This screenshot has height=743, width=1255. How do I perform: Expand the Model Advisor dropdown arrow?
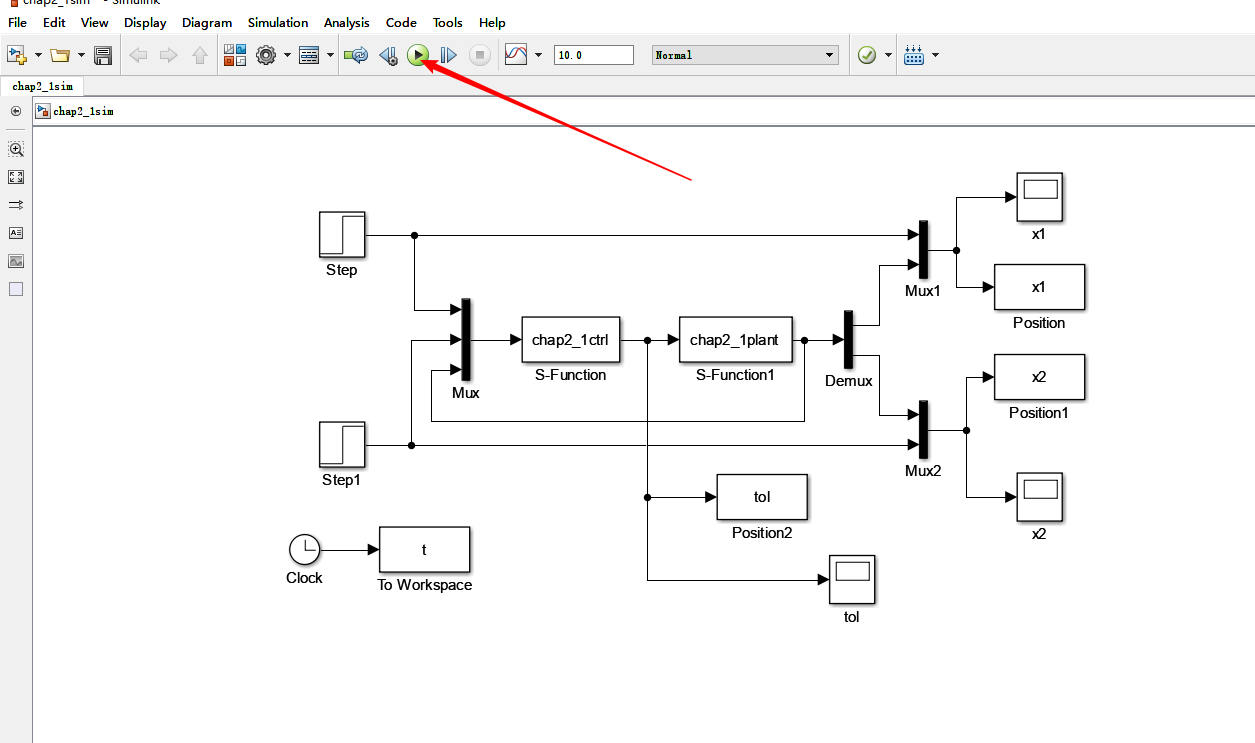point(888,55)
